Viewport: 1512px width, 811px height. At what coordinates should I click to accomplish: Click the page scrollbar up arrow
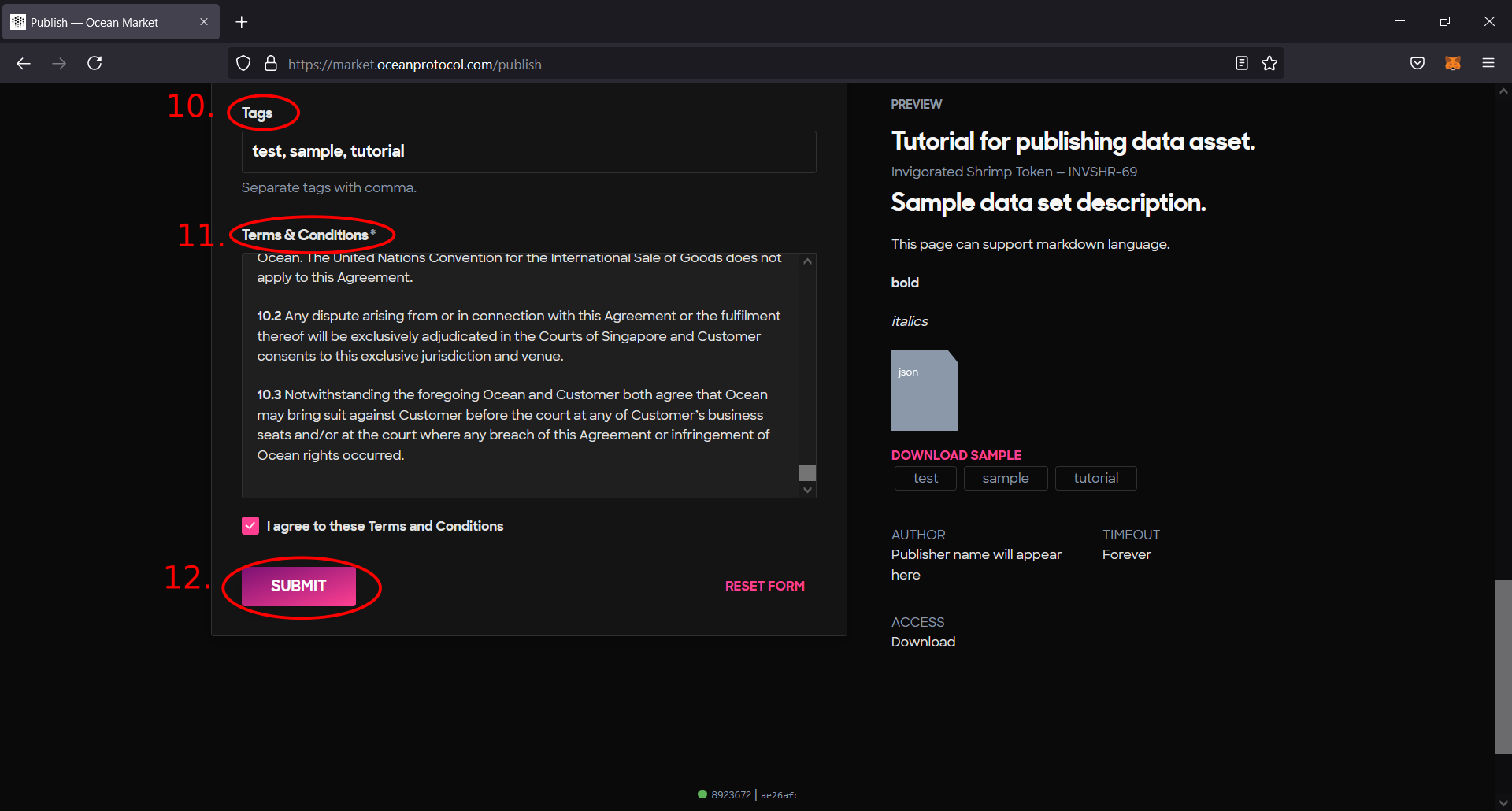click(1503, 91)
